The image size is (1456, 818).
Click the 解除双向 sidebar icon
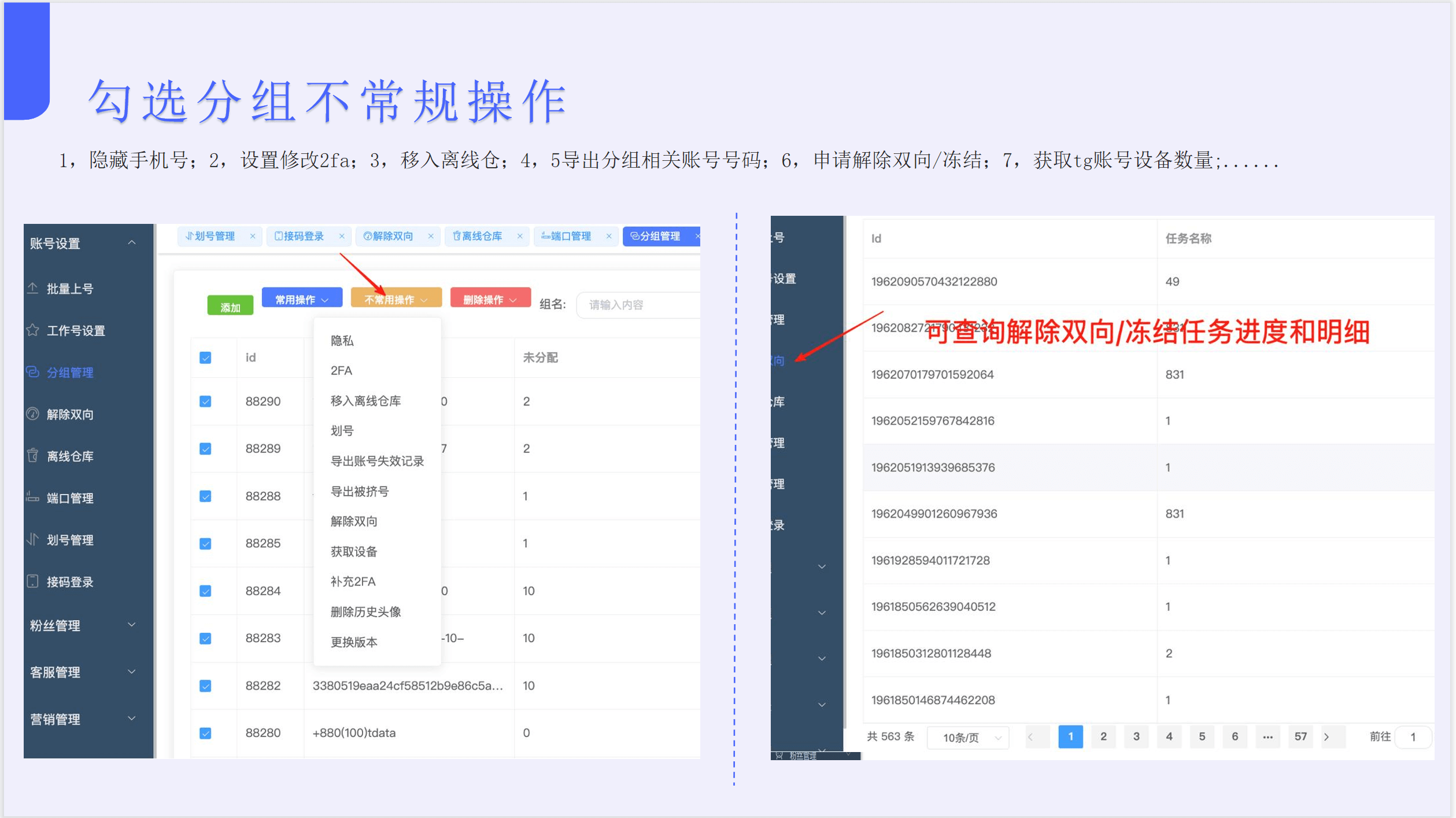click(33, 414)
